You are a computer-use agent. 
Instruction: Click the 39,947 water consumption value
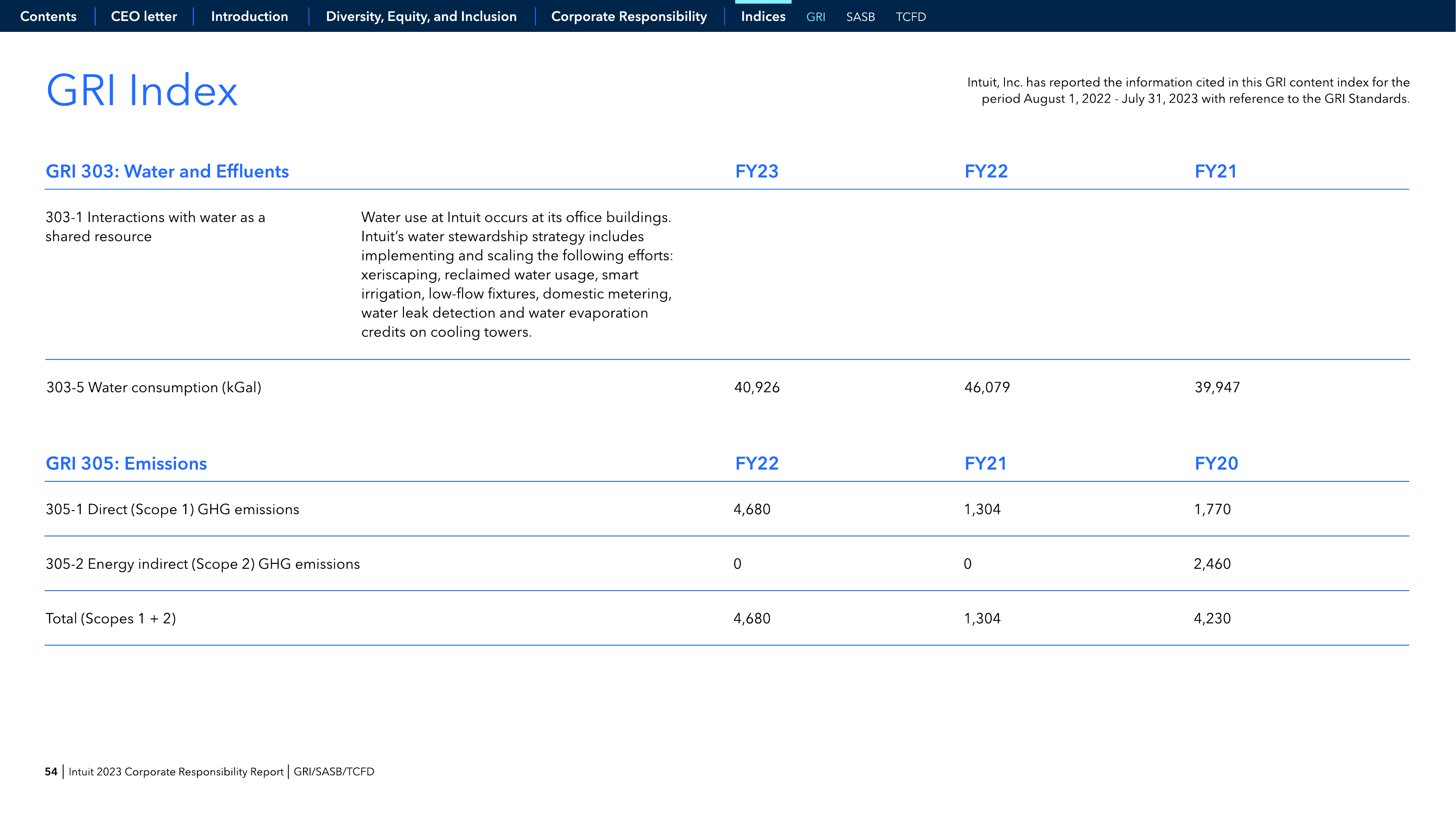(1217, 387)
